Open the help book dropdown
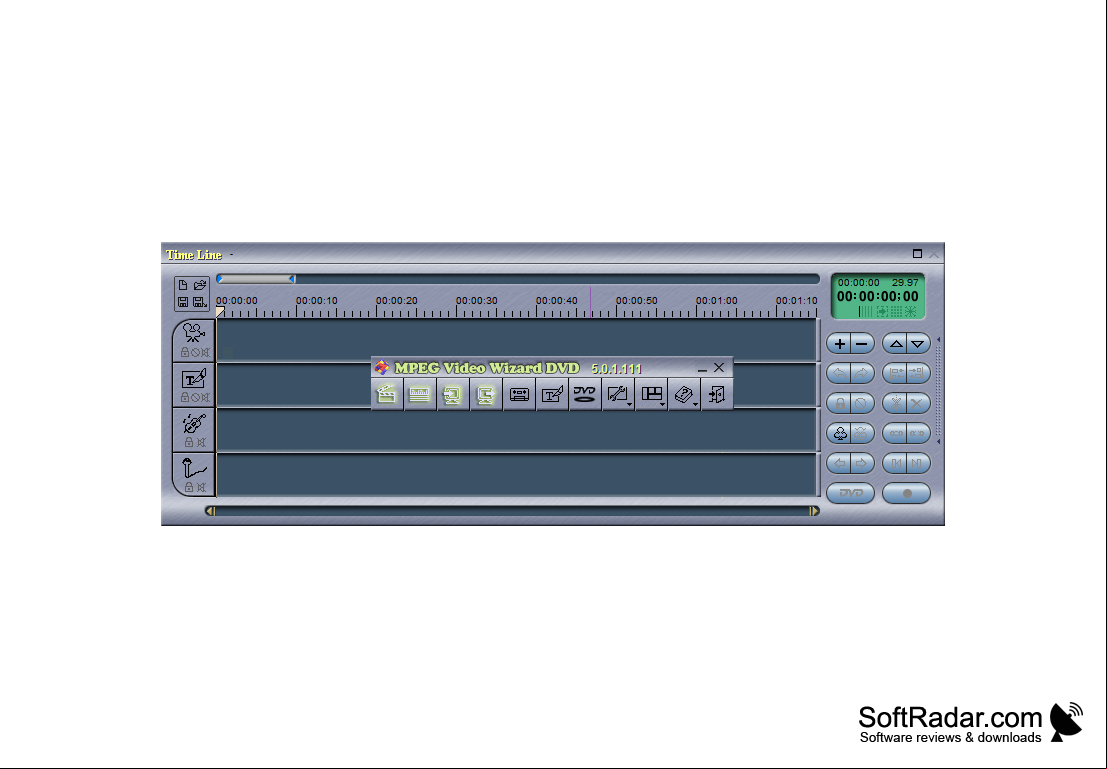Image resolution: width=1107 pixels, height=769 pixels. tap(684, 394)
